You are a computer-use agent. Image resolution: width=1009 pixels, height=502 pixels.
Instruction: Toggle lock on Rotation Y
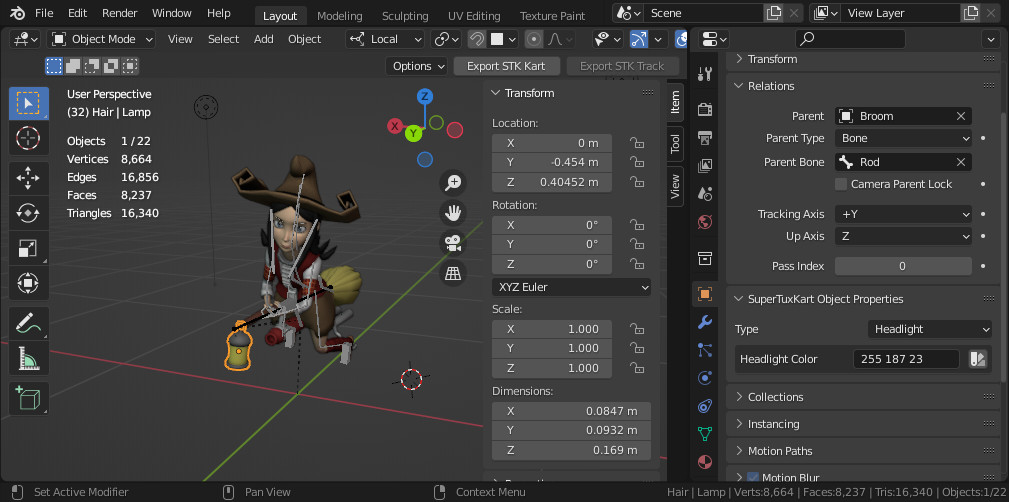click(637, 244)
